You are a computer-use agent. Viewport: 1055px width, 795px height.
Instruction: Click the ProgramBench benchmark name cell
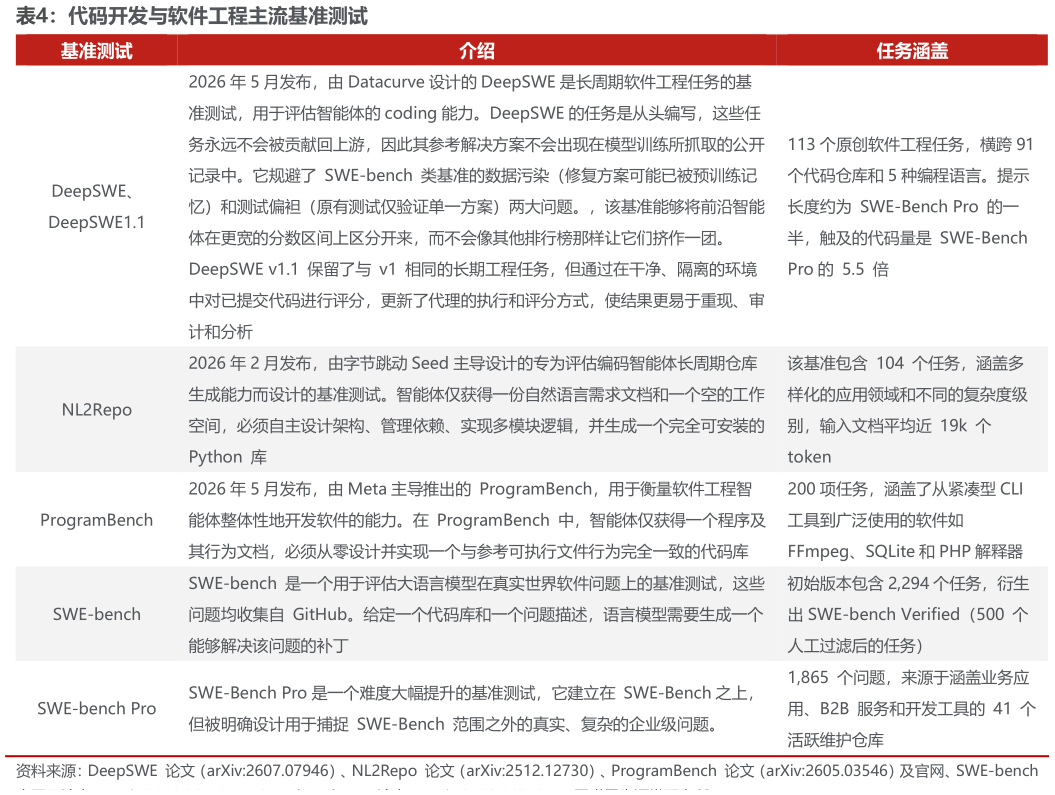(x=96, y=520)
